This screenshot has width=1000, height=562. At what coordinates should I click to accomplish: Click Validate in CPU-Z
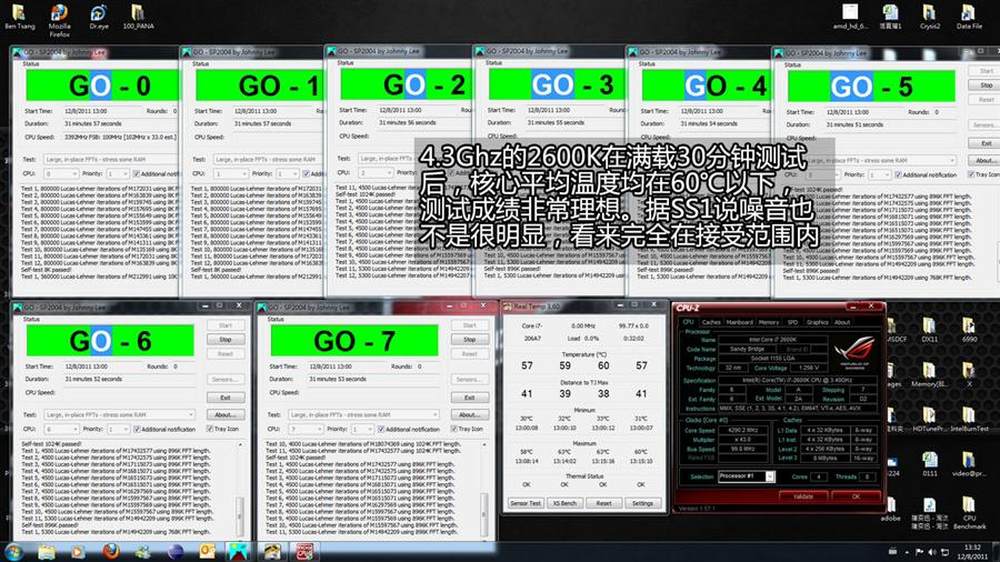(804, 496)
